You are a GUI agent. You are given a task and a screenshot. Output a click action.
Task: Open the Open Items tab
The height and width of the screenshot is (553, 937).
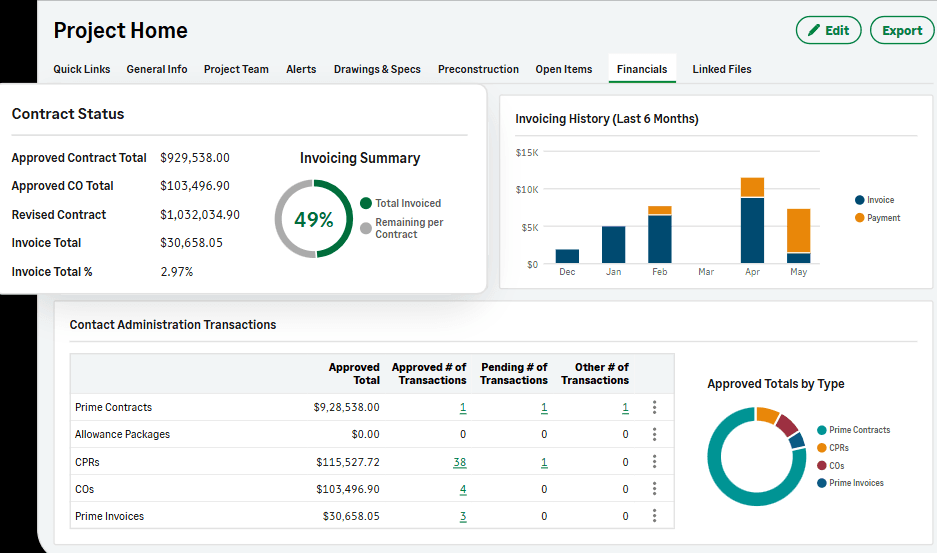(564, 69)
